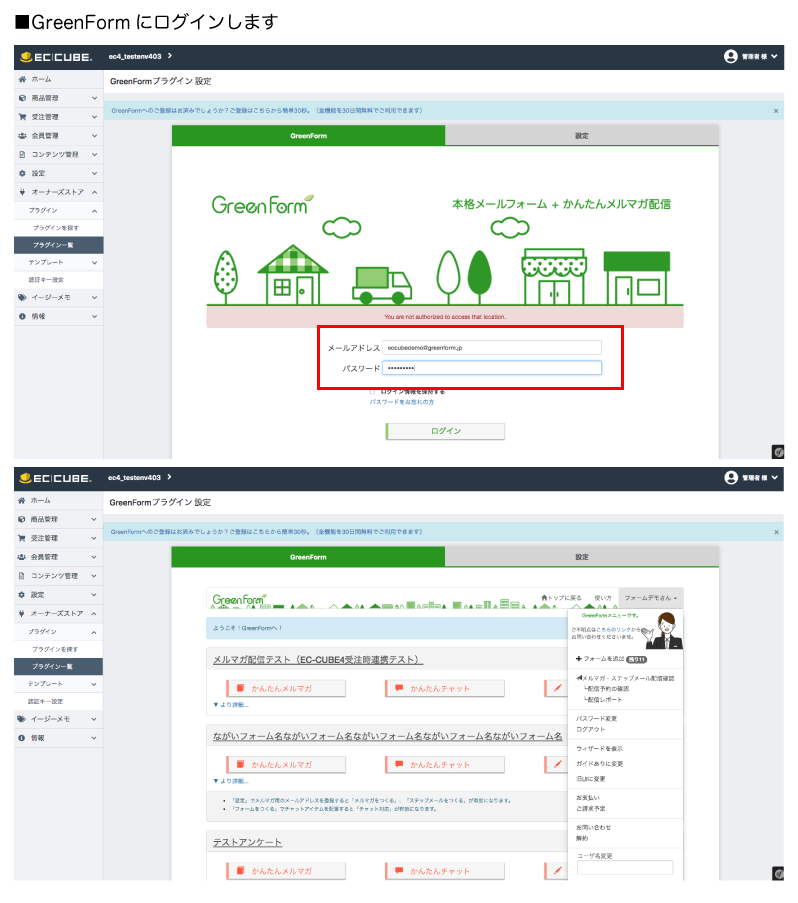
Task: Open the 管理者様 dropdown arrow in the upper screenshot
Action: (774, 56)
